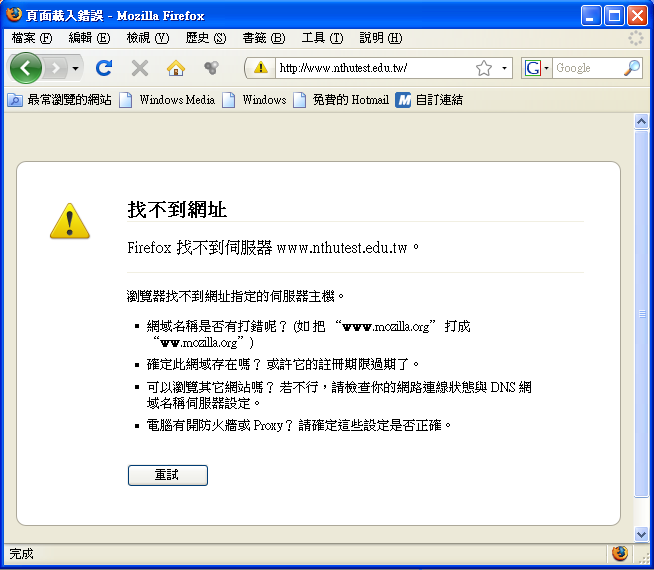Expand the address bar URL dropdown

pos(505,68)
